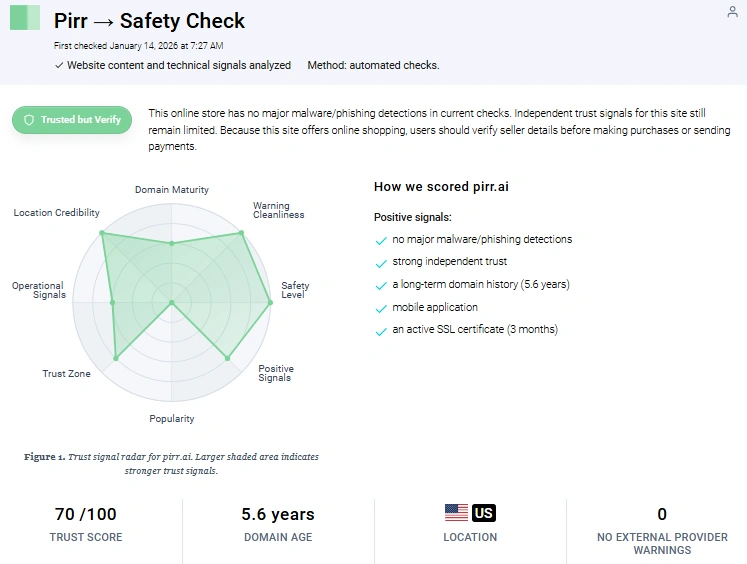Select the Safety Level axis label
The height and width of the screenshot is (564, 747).
coord(295,290)
